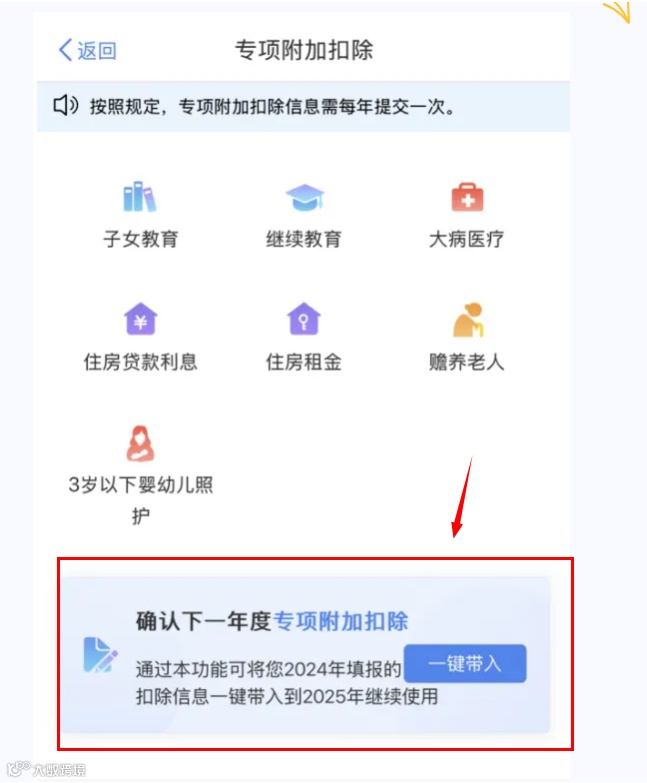Open the 子女教育 books icon
Screen dimensions: 647x783
140,197
